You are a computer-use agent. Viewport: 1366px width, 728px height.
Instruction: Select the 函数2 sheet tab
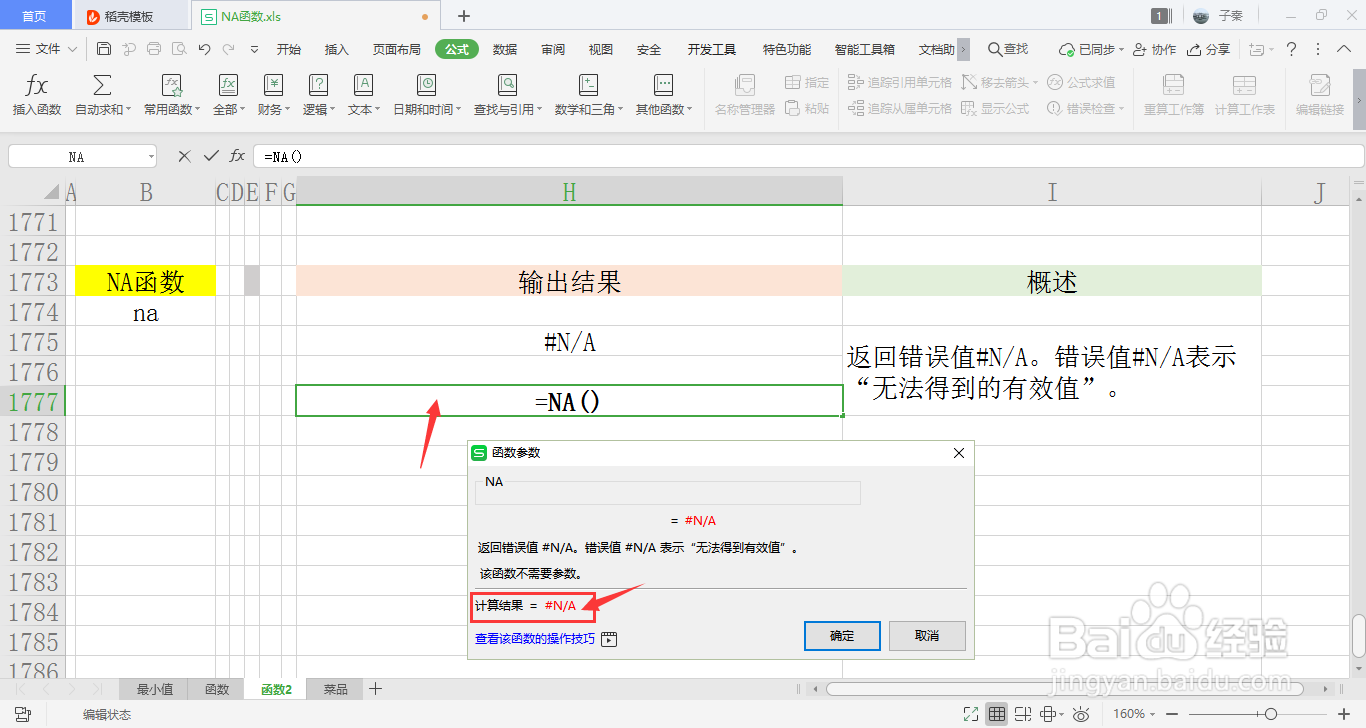click(x=275, y=688)
